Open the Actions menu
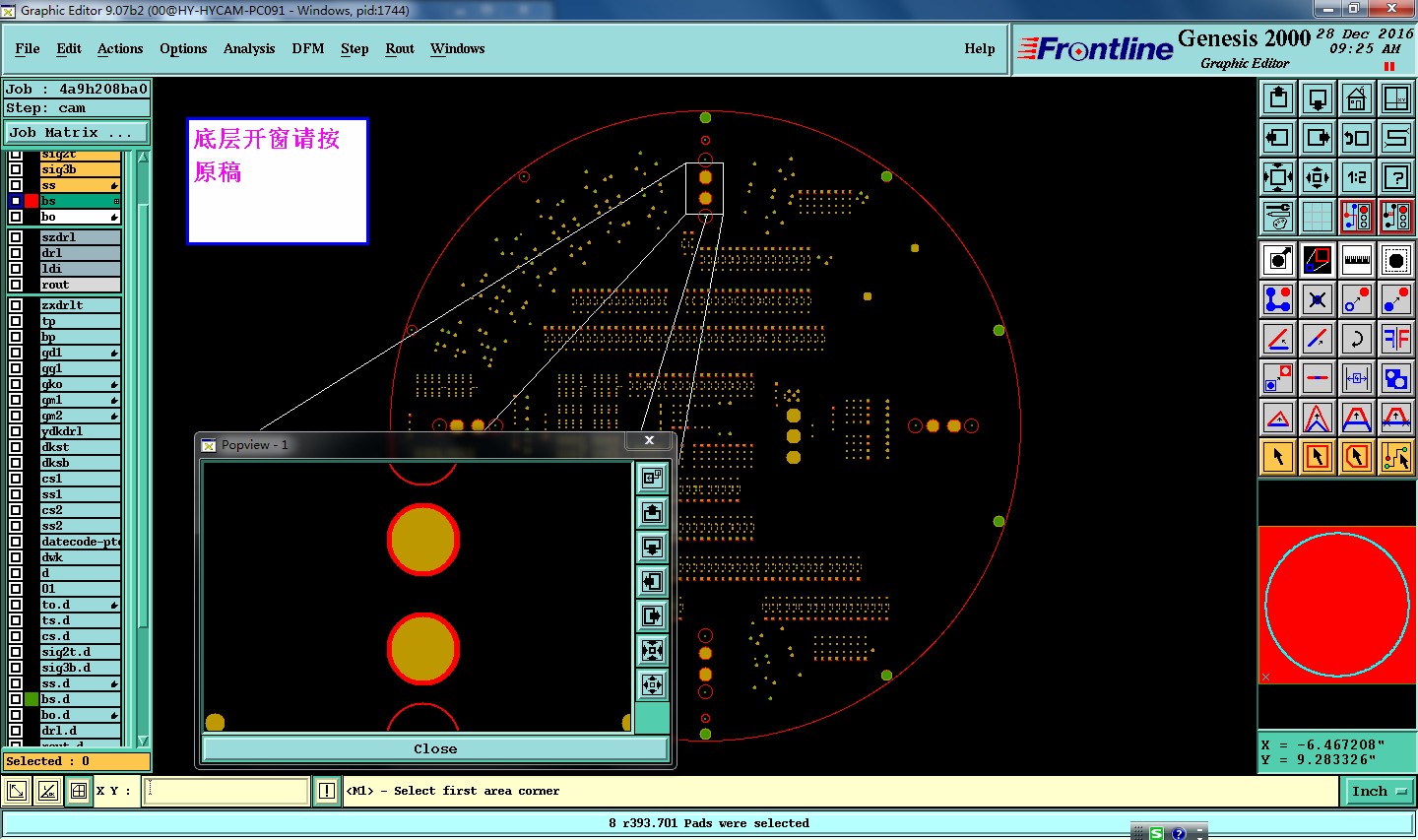 pyautogui.click(x=120, y=48)
